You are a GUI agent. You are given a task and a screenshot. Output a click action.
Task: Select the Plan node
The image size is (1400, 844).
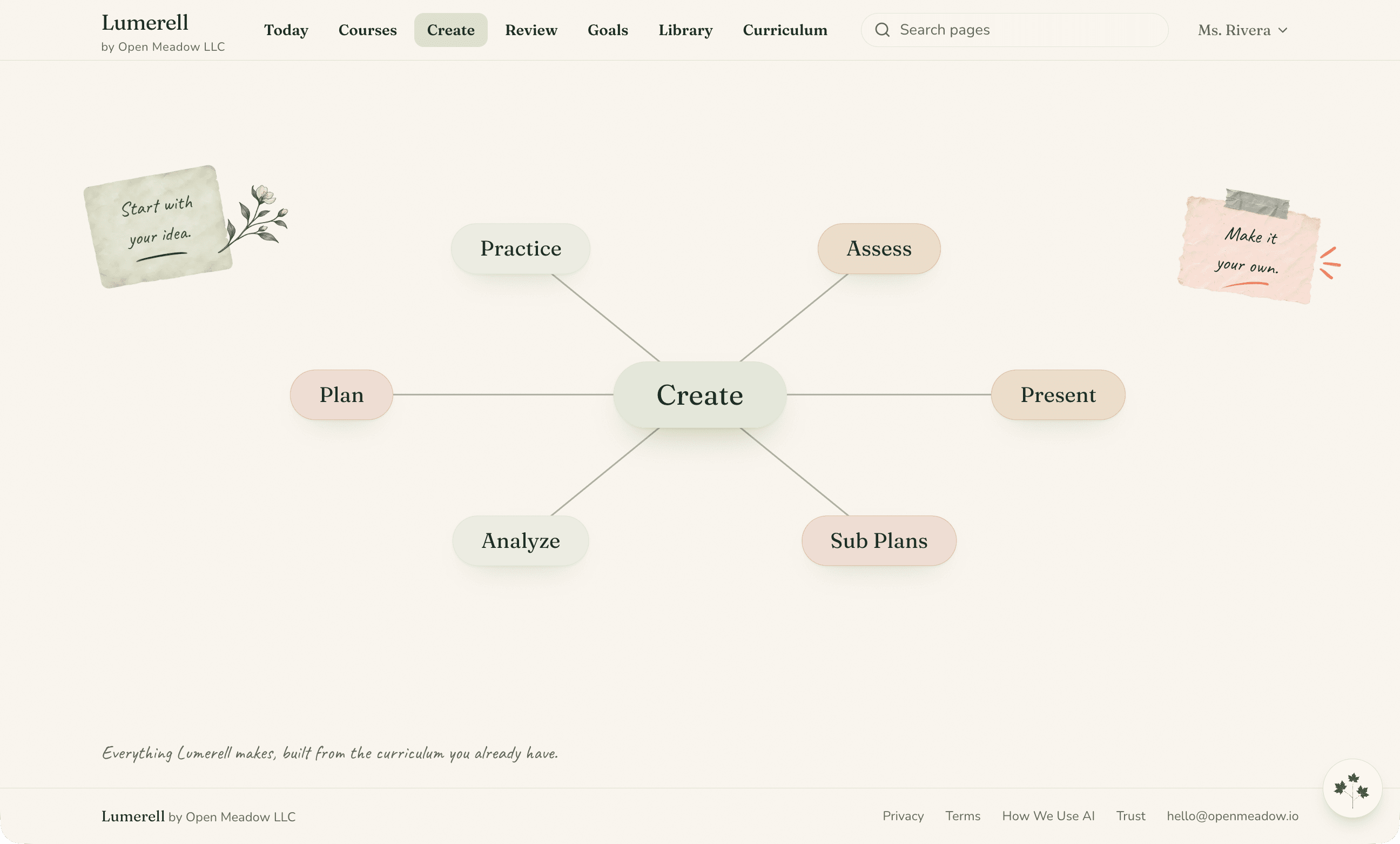click(x=341, y=394)
